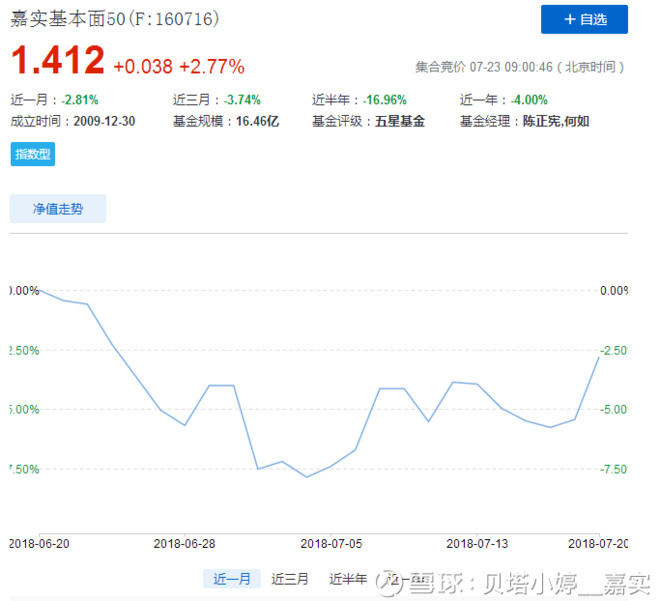Click the fund manager names 陈正宪,何如
The height and width of the screenshot is (601, 660).
tap(556, 121)
